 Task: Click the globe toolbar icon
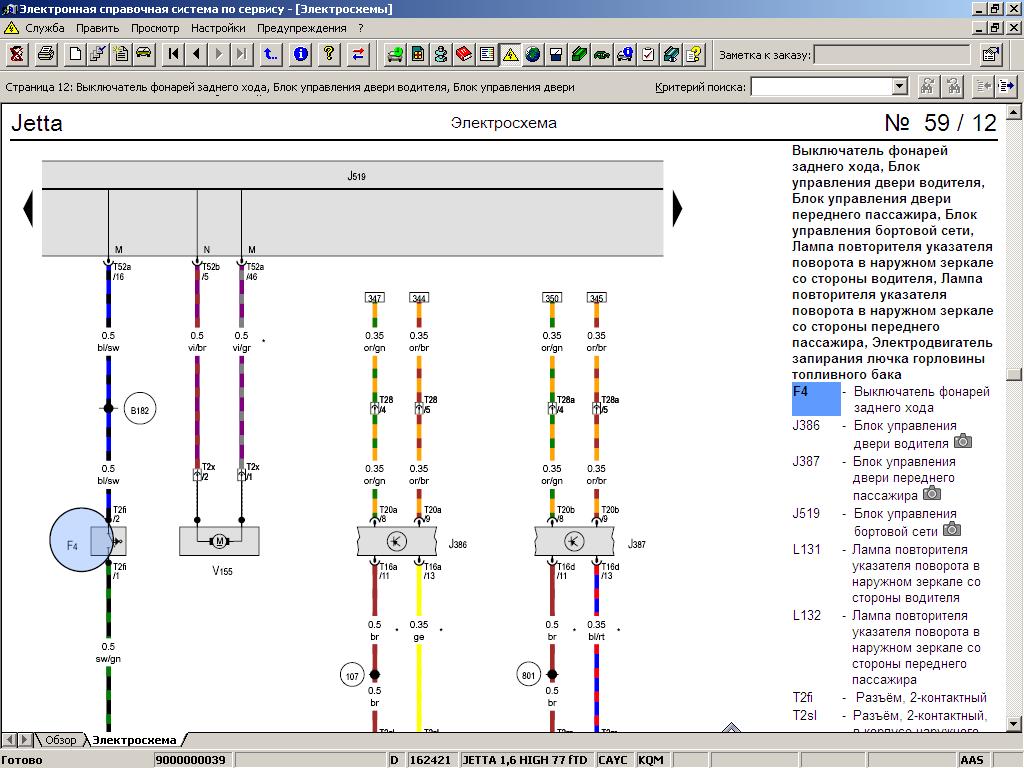[x=533, y=54]
